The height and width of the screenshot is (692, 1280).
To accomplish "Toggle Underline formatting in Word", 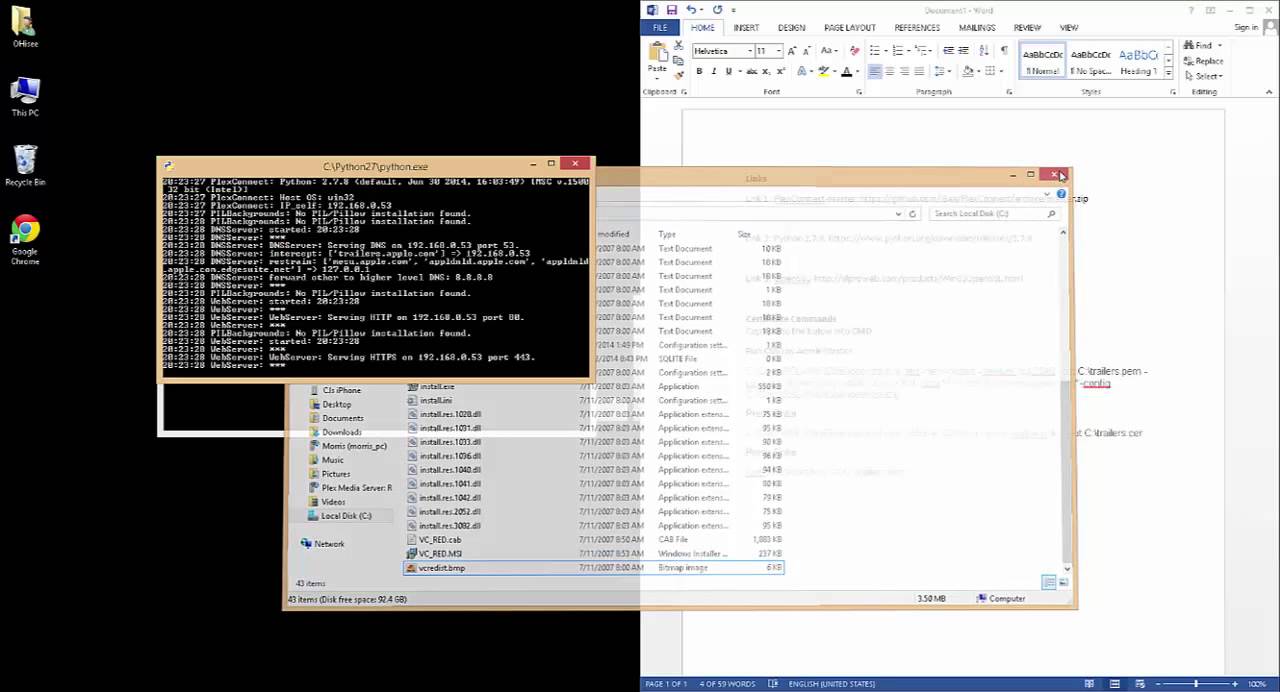I will pyautogui.click(x=727, y=71).
